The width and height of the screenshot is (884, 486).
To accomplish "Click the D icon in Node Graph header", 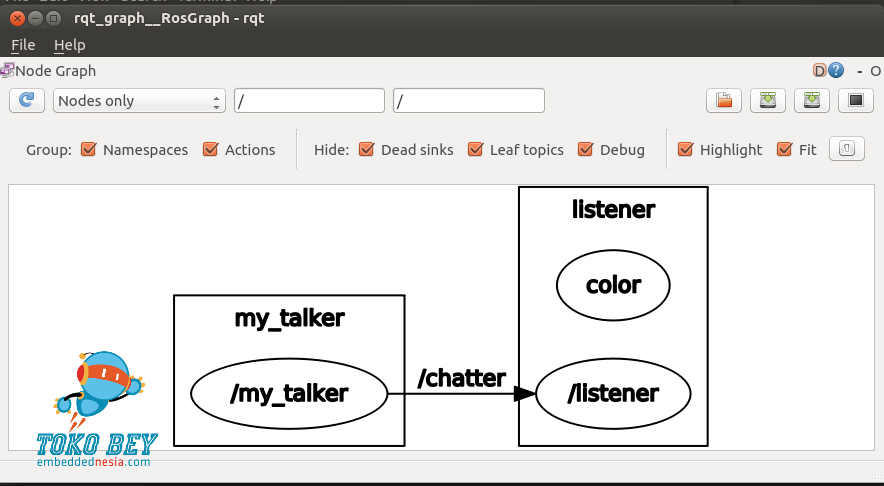I will point(819,71).
